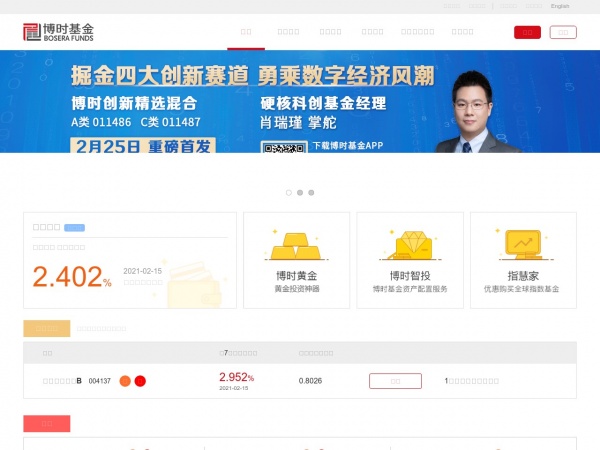Open the 2.402% yield card
The image size is (600, 450).
tap(130, 260)
